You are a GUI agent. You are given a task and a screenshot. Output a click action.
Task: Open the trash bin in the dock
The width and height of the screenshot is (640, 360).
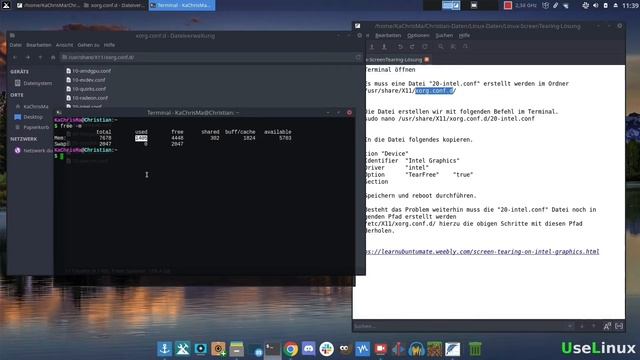pyautogui.click(x=475, y=349)
